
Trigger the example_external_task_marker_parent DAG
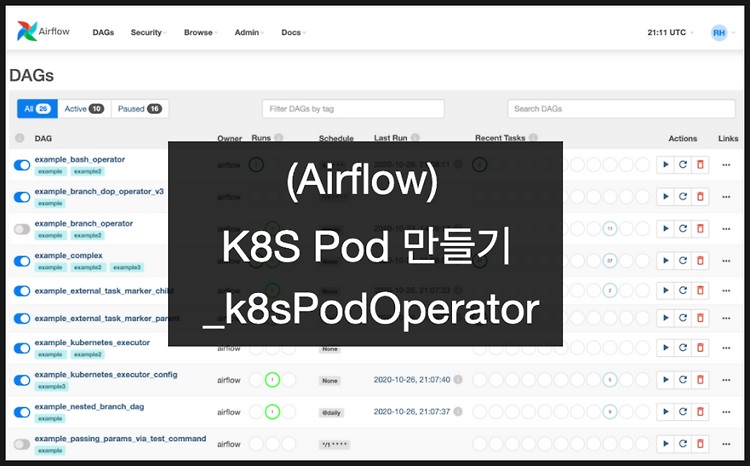tap(665, 318)
